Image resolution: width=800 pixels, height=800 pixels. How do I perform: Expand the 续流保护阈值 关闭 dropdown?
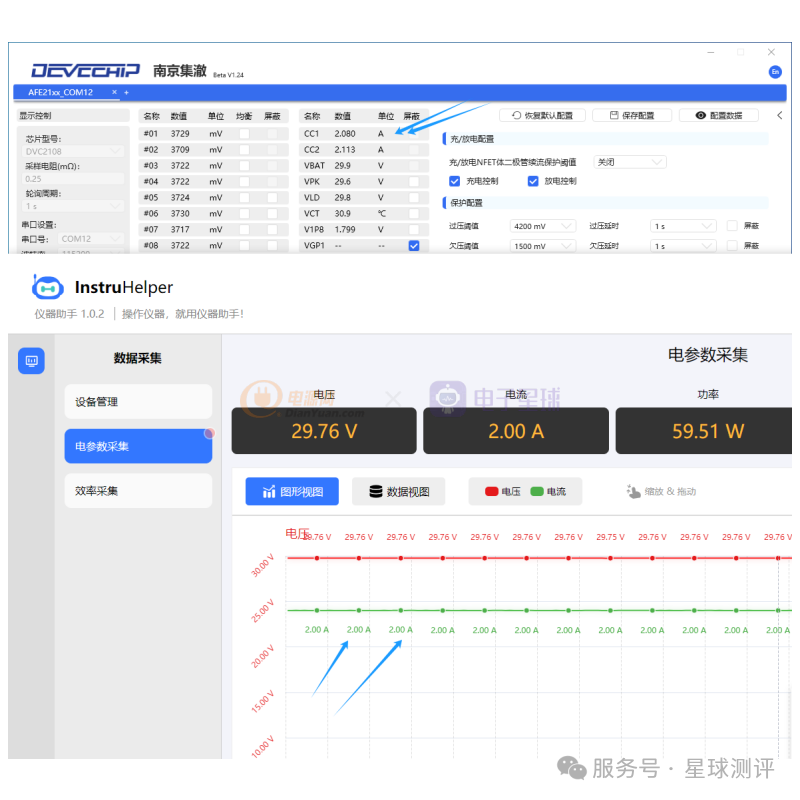point(630,162)
